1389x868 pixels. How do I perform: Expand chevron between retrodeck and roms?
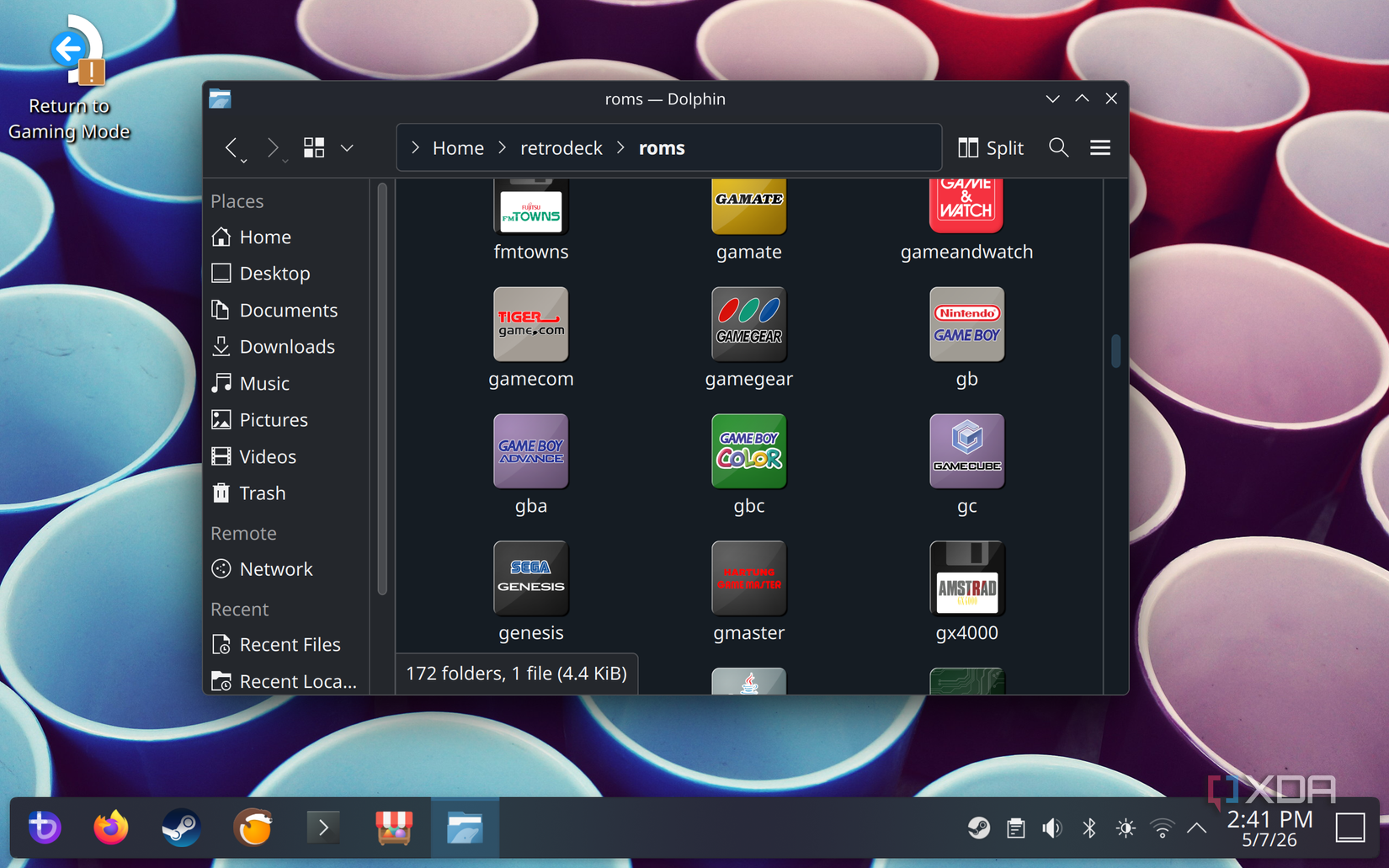point(620,147)
